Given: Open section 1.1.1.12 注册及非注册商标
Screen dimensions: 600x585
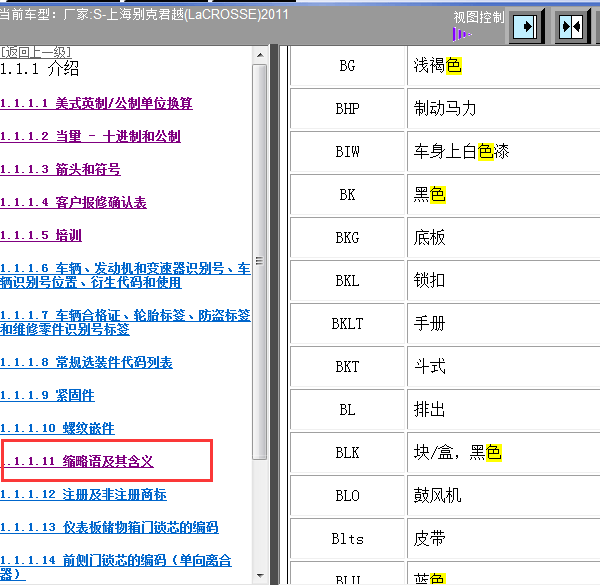Looking at the screenshot, I should tap(83, 494).
